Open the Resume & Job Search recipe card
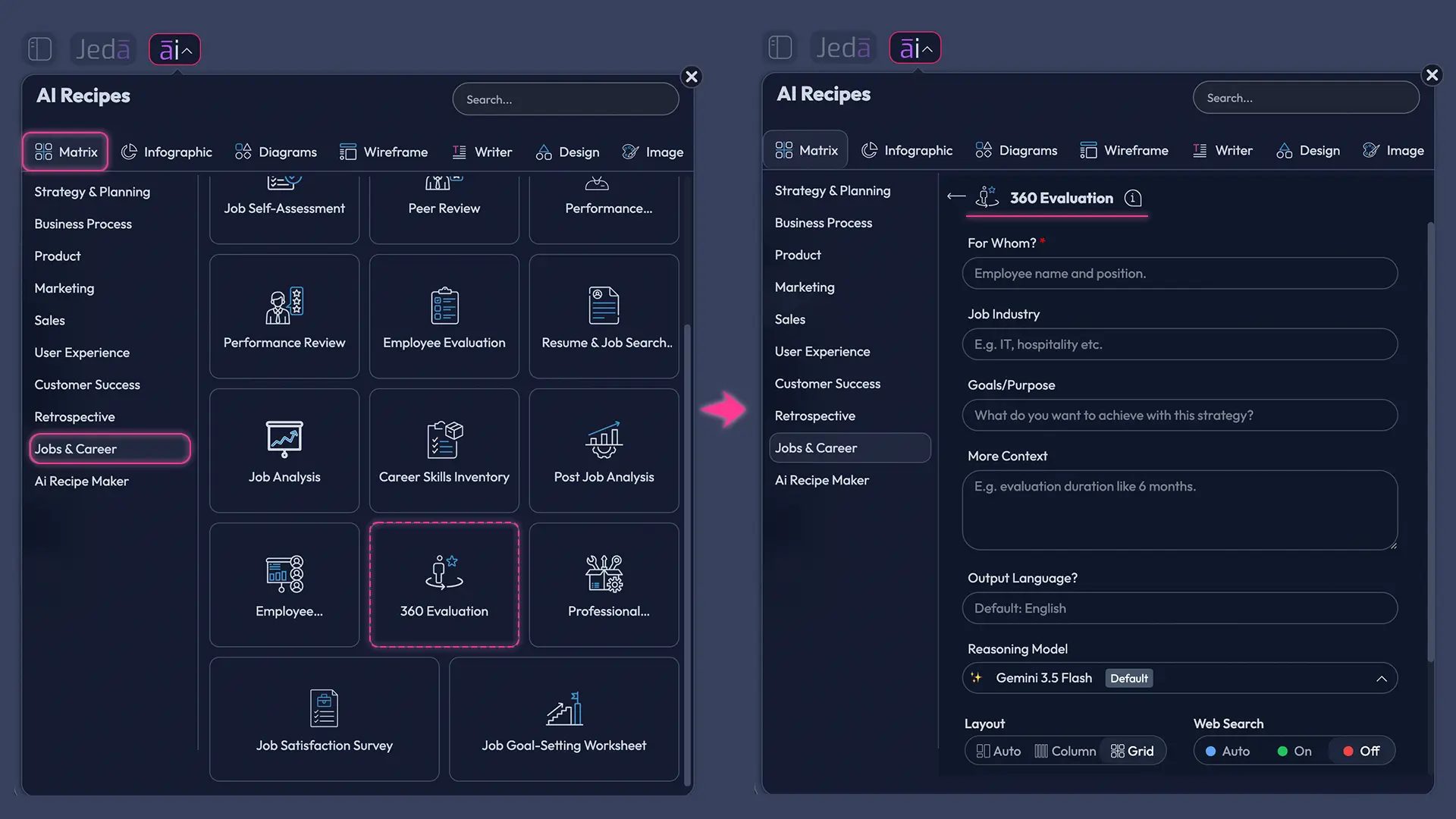Screen dimensions: 1456x819 coord(604,316)
